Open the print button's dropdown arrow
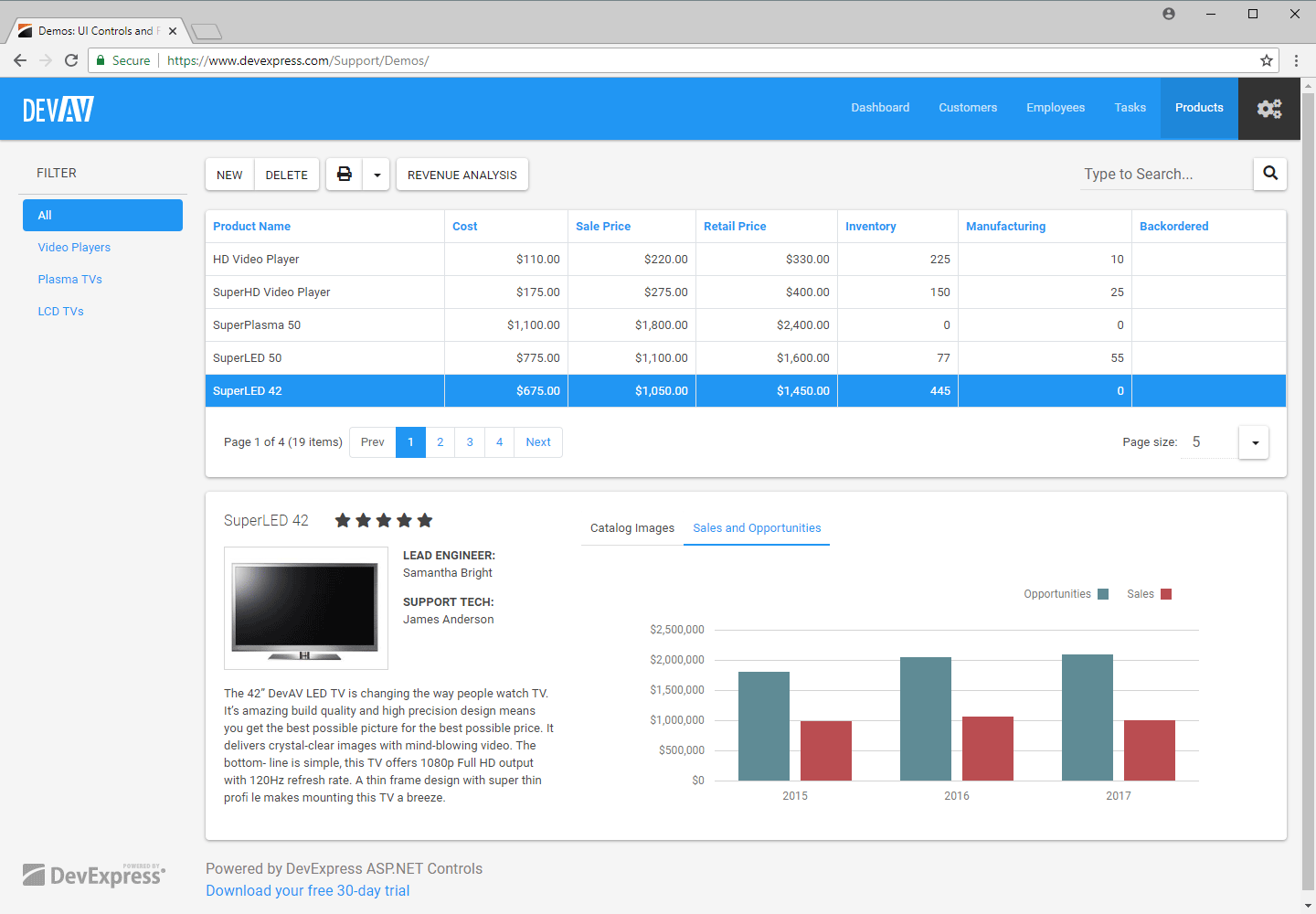Viewport: 1316px width, 914px height. click(377, 174)
